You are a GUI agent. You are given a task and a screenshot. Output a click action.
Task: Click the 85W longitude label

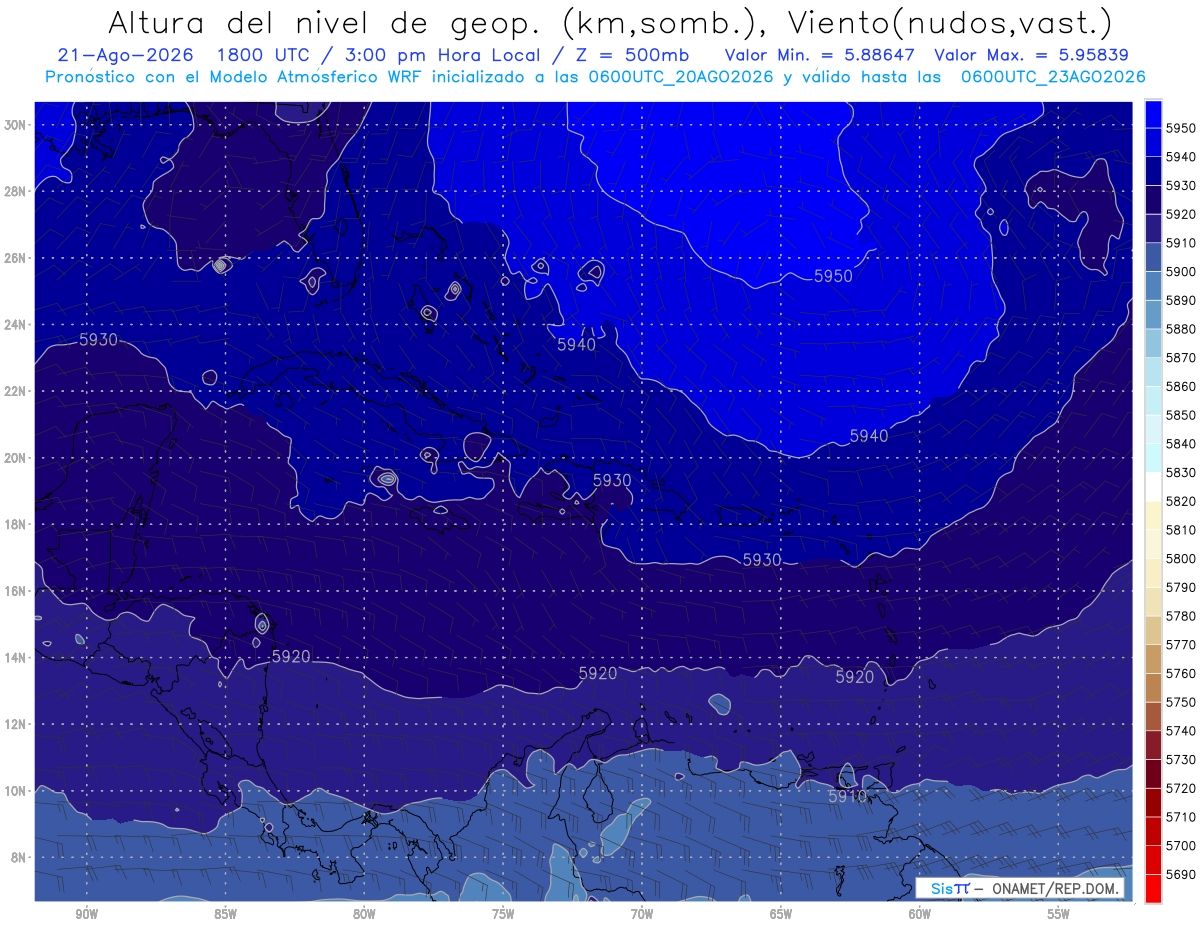click(x=225, y=914)
